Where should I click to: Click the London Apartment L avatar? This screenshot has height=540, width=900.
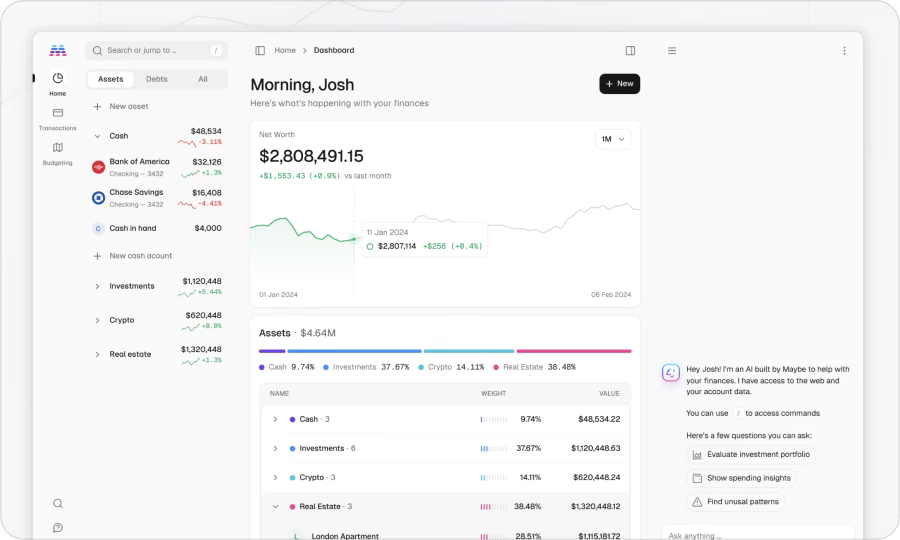tap(296, 536)
